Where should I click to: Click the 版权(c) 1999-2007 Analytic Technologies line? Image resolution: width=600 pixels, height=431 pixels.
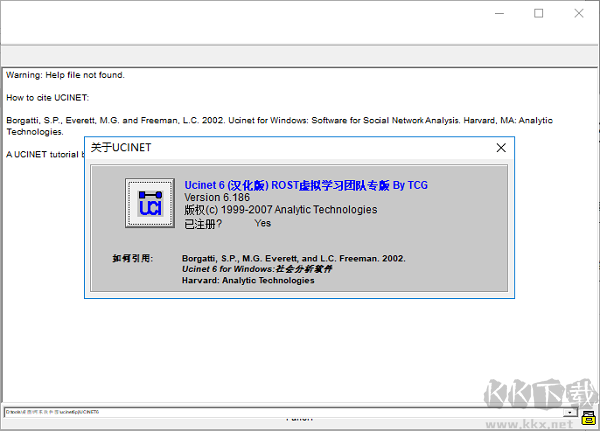280,210
